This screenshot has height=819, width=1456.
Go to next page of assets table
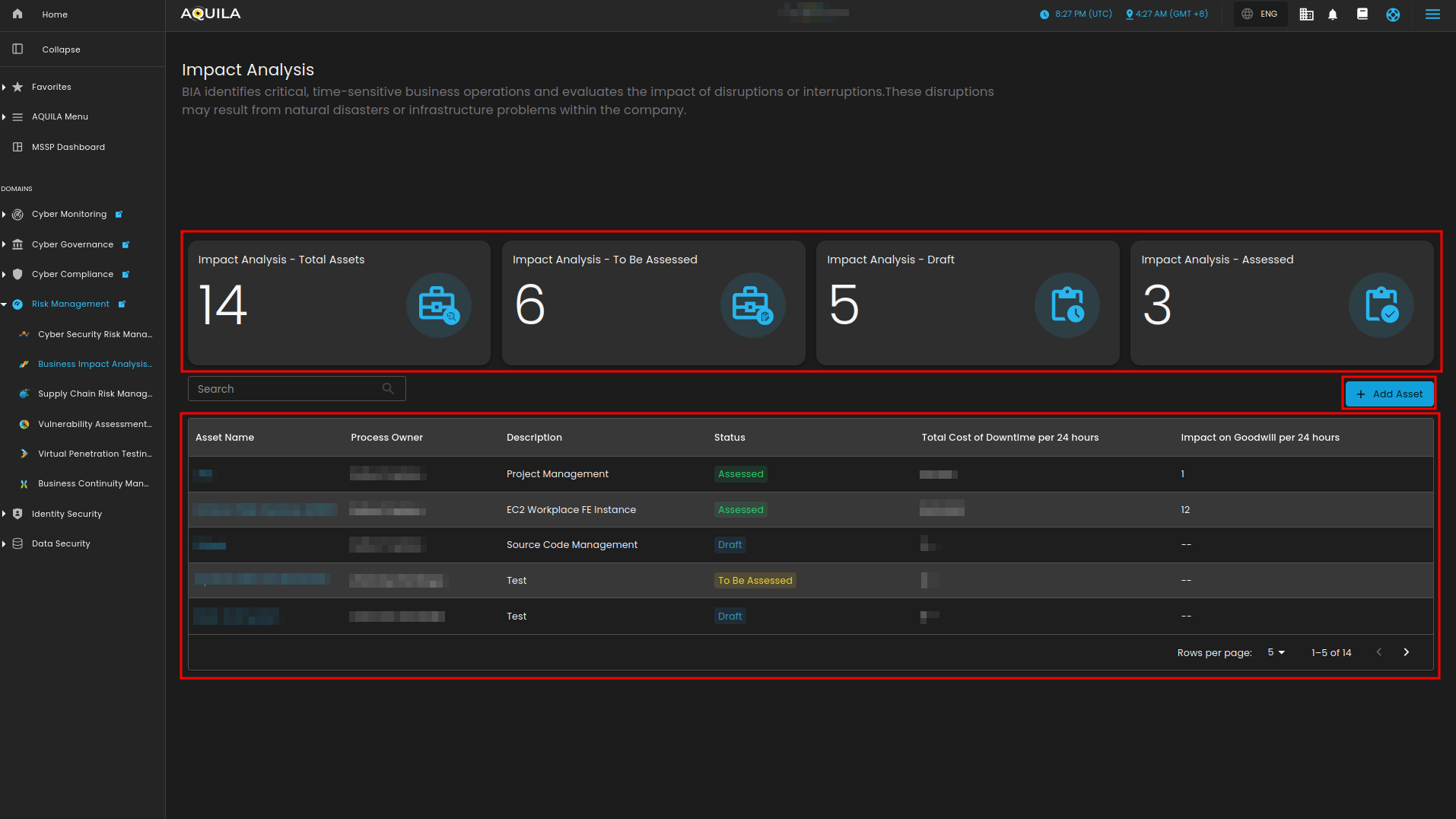pos(1406,652)
